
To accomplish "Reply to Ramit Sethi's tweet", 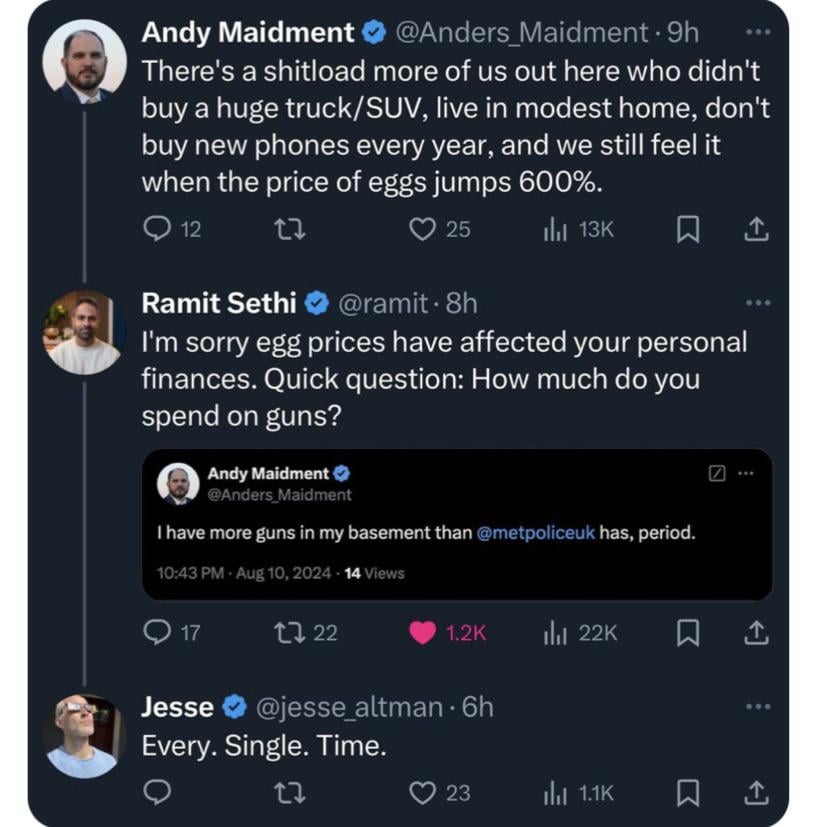I will (x=158, y=632).
